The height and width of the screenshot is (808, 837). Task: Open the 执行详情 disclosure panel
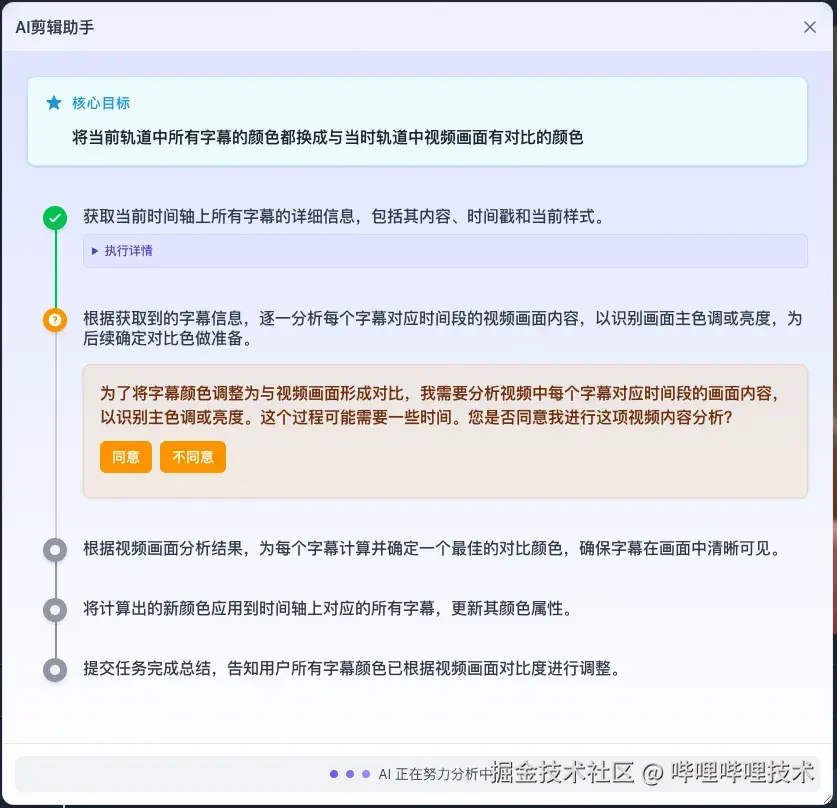124,251
